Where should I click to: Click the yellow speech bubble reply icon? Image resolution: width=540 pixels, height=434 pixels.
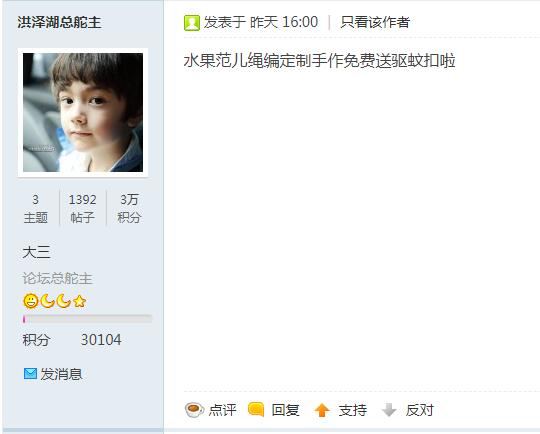point(256,409)
